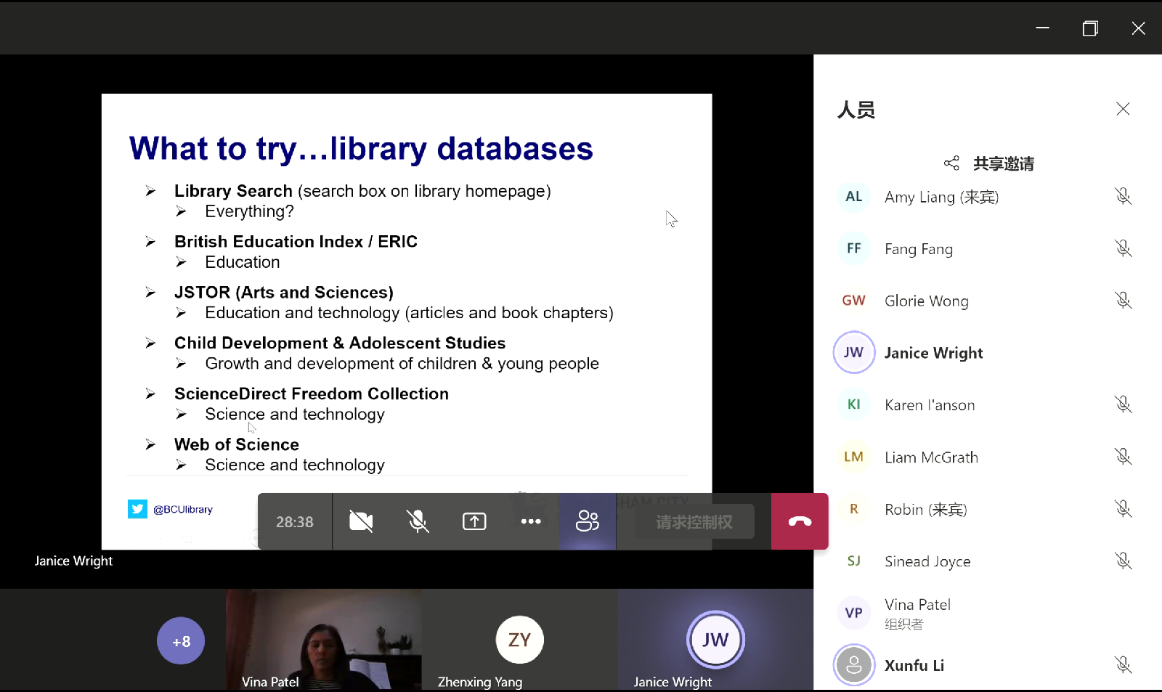1162x692 pixels.
Task: Select Janice Wright's JW avatar in people list
Action: click(854, 353)
